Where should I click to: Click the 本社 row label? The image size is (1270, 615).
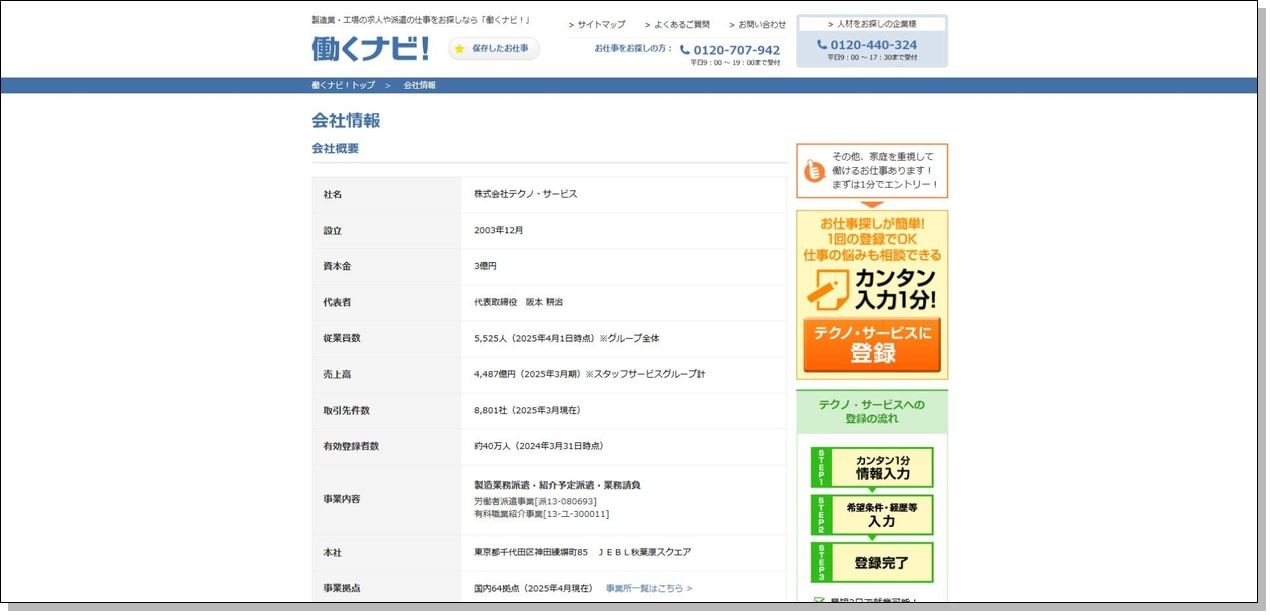coord(333,552)
